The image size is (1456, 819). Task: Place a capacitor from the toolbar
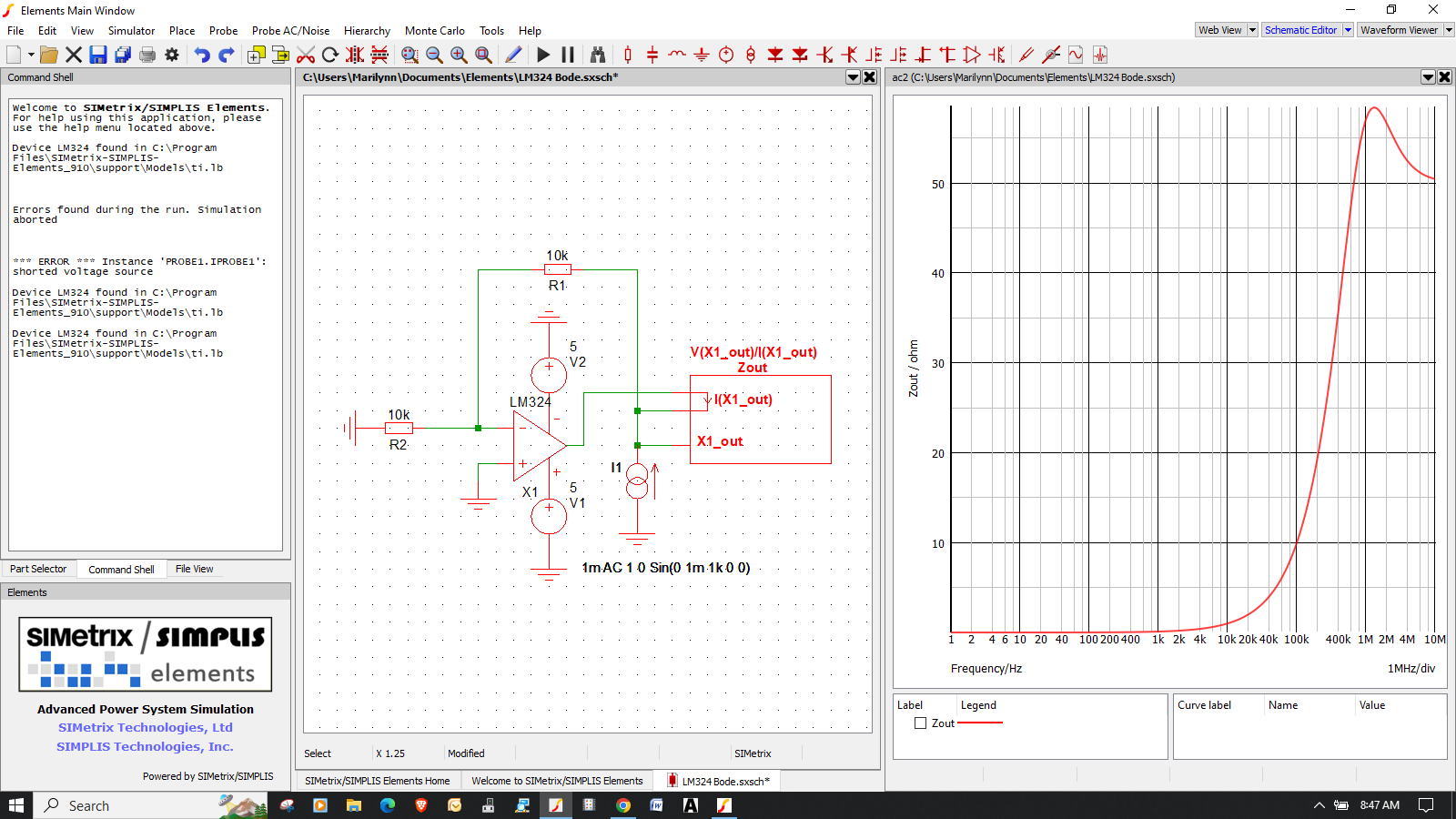(652, 55)
